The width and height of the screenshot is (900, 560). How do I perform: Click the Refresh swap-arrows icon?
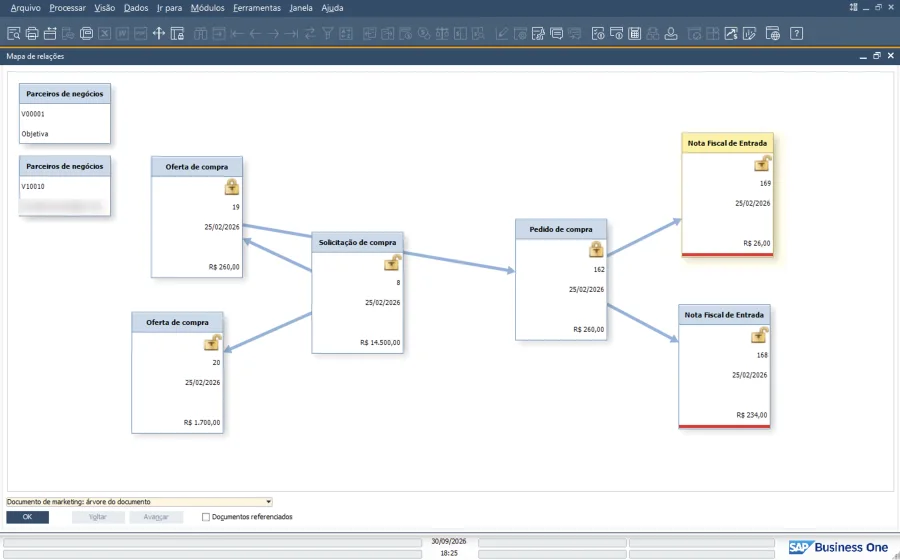point(310,34)
